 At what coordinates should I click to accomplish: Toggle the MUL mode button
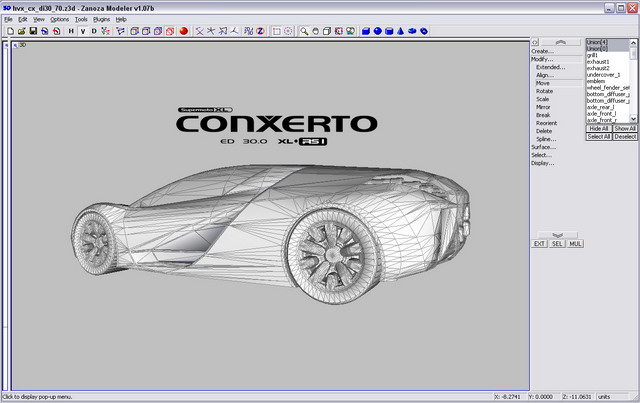pyautogui.click(x=575, y=243)
